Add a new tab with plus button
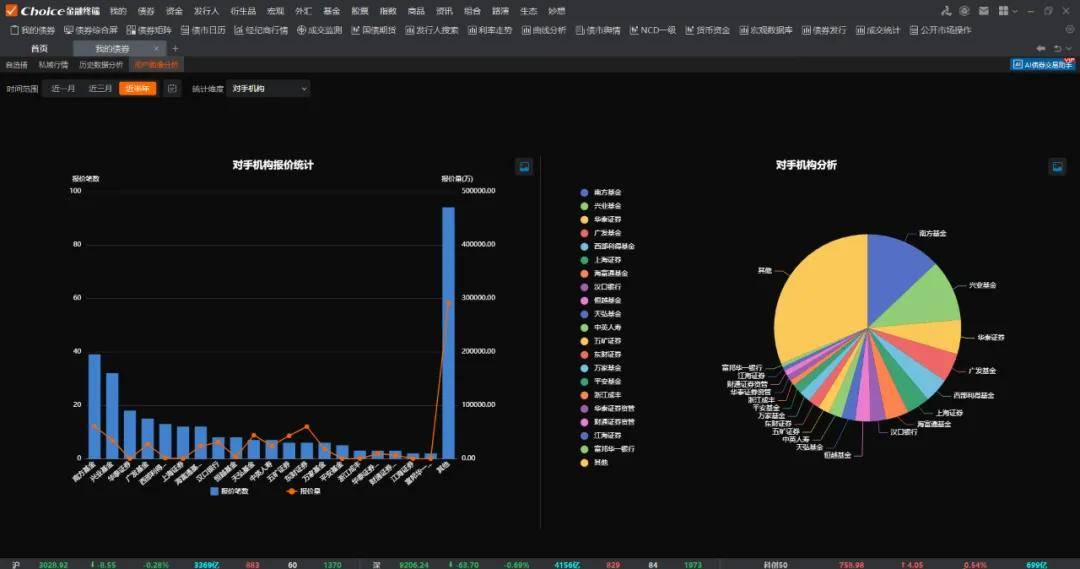 tap(175, 49)
